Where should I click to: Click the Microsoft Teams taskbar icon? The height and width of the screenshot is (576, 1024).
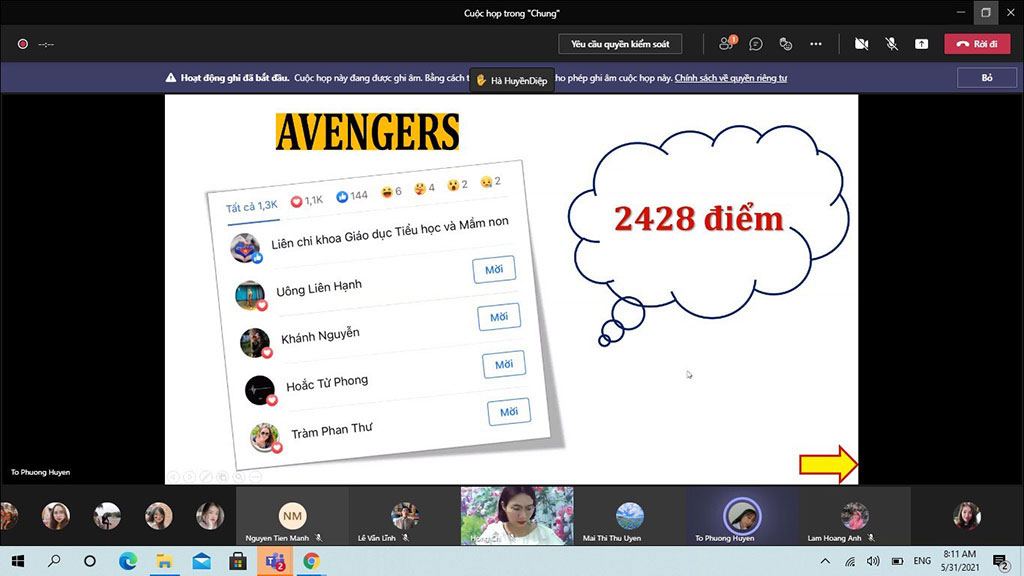click(275, 561)
